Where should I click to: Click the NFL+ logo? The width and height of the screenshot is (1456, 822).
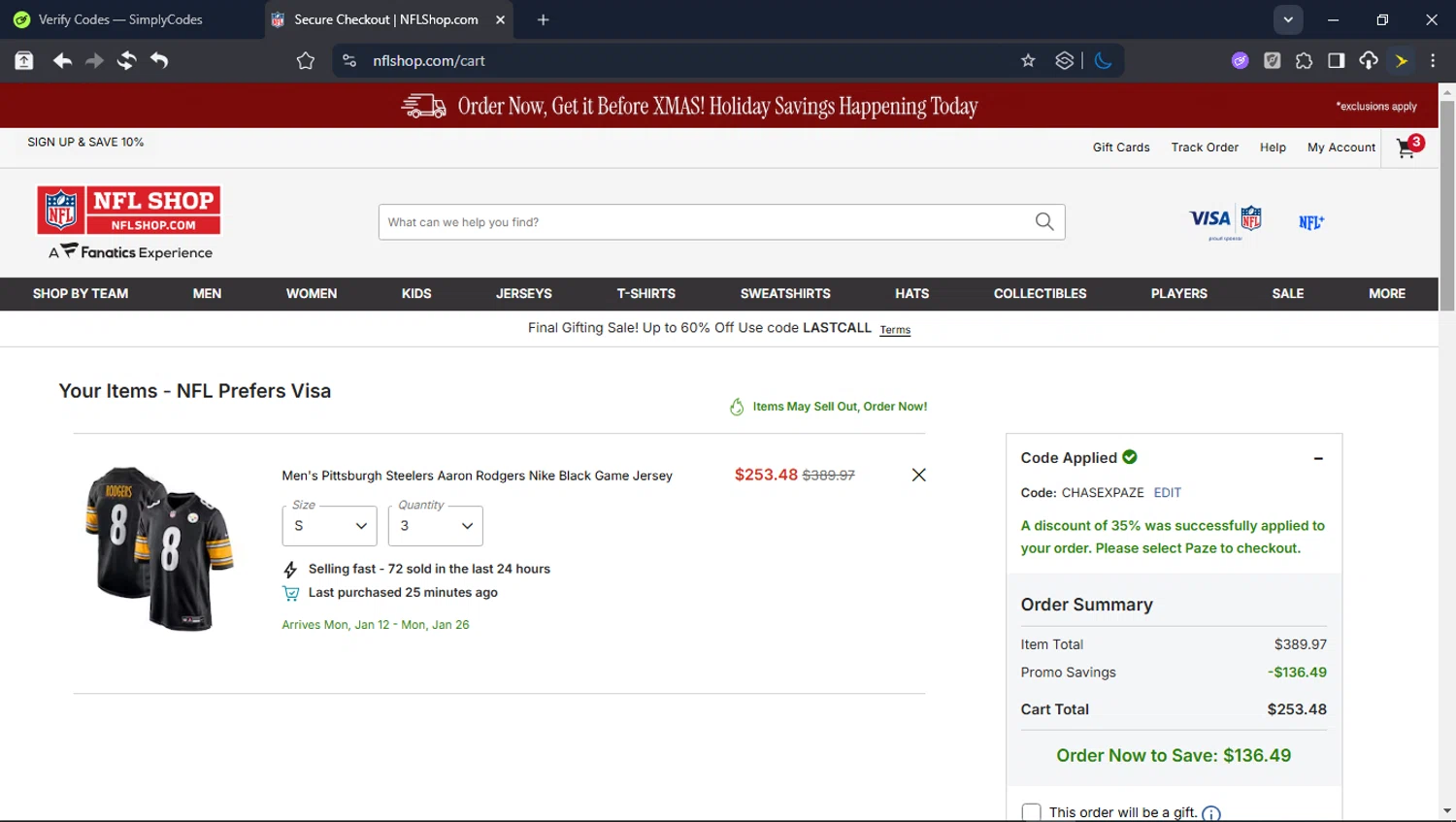click(1311, 222)
